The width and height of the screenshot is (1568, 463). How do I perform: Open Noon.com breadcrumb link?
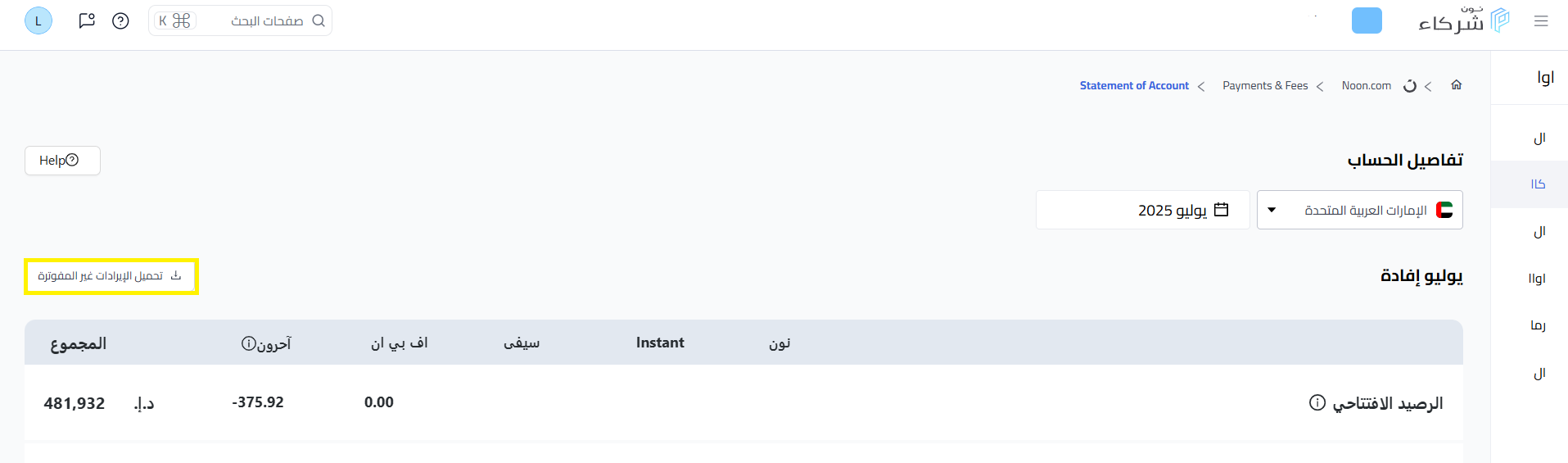(1366, 85)
